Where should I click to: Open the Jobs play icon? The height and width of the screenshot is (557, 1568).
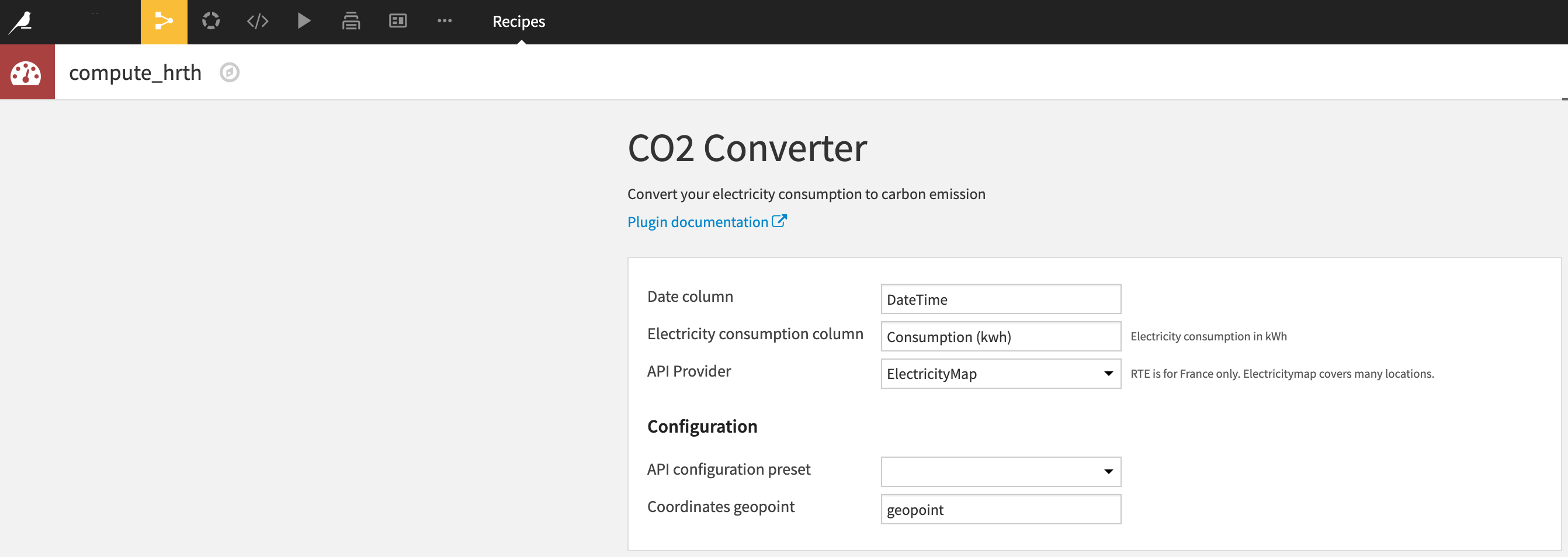point(304,22)
